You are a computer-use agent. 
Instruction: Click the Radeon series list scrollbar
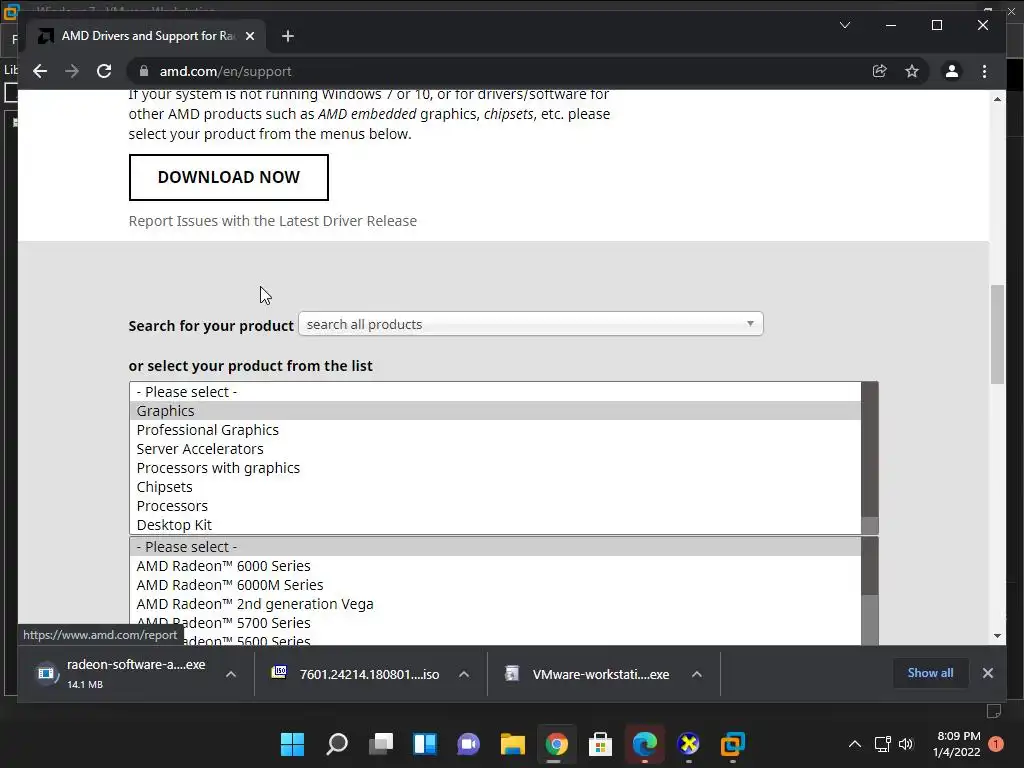coord(869,591)
